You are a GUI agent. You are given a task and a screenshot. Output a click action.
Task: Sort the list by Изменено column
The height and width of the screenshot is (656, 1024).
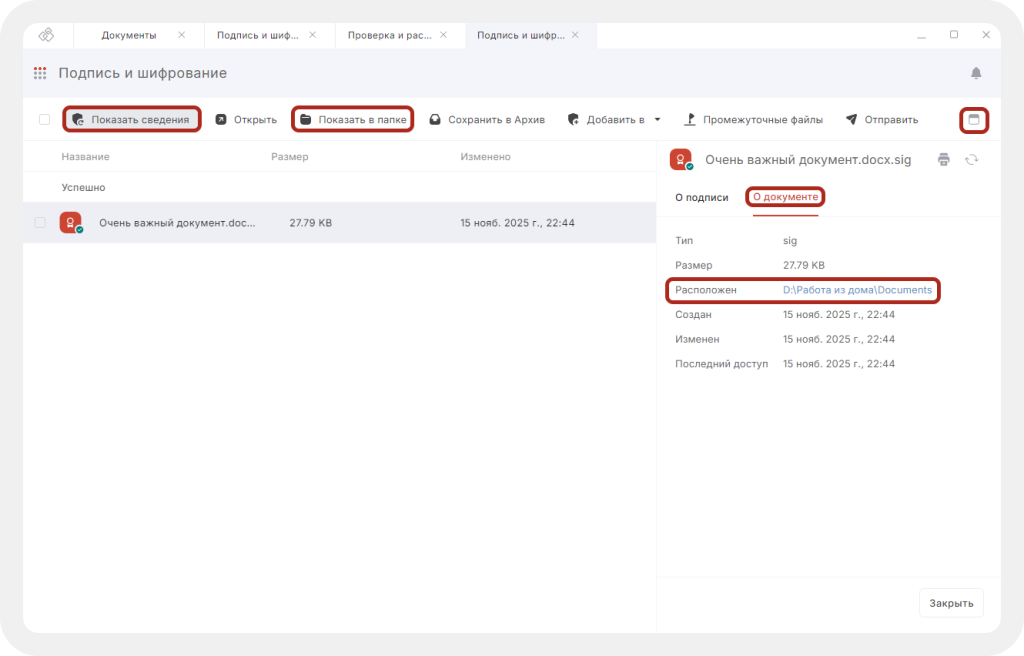485,157
